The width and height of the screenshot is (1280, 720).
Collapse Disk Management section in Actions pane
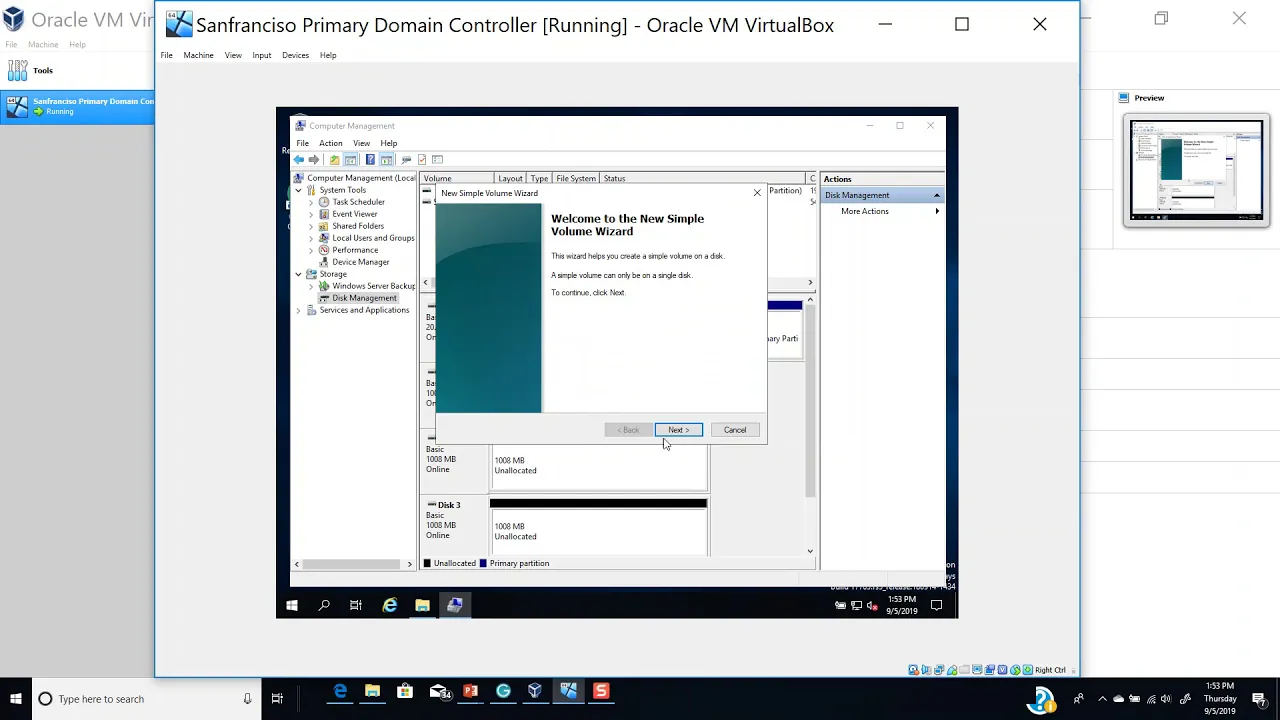(x=937, y=195)
